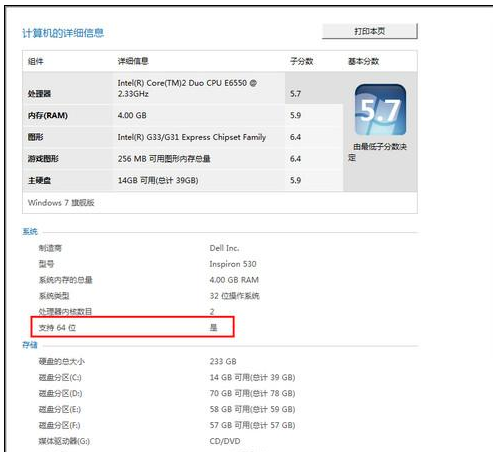Click the 233 GB total disk value
The image size is (493, 452).
pyautogui.click(x=223, y=361)
